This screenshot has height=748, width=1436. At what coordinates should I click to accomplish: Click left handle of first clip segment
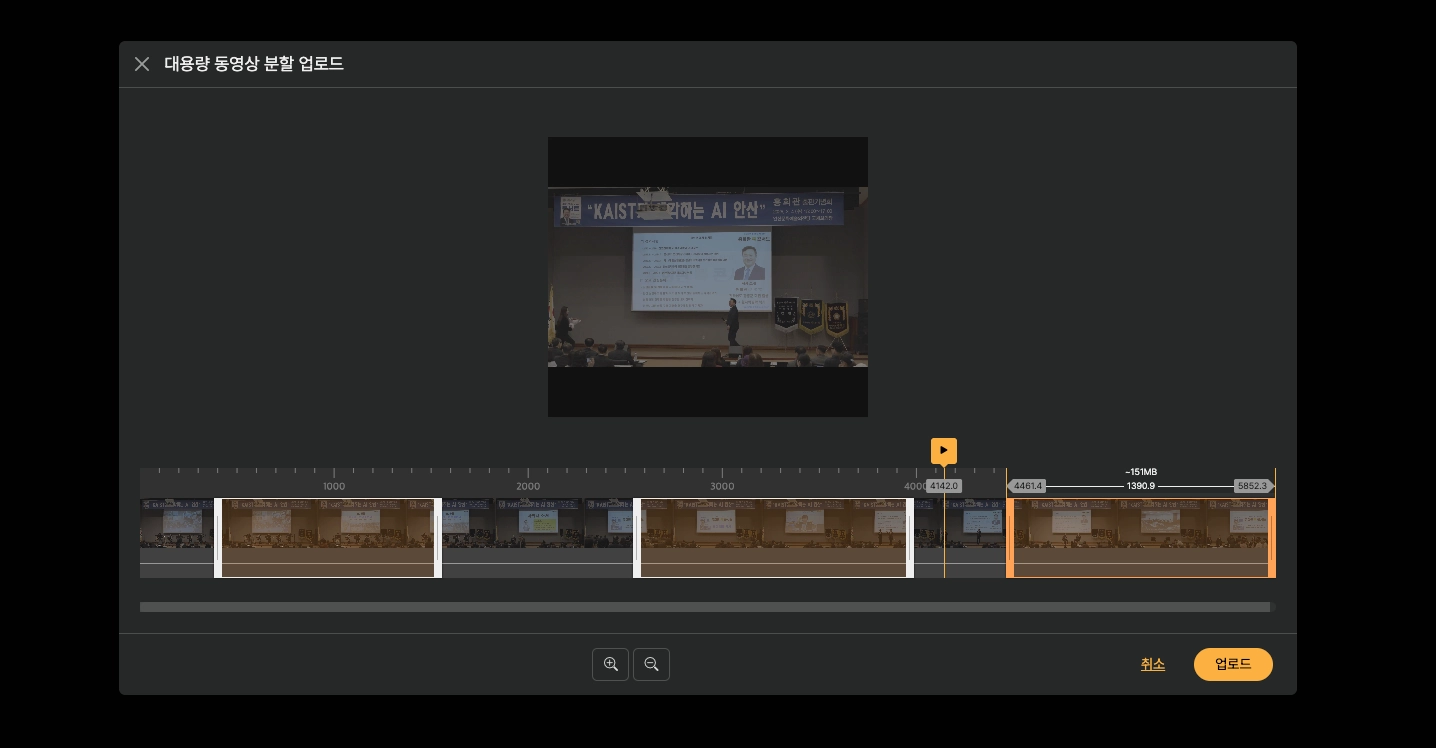[x=218, y=538]
